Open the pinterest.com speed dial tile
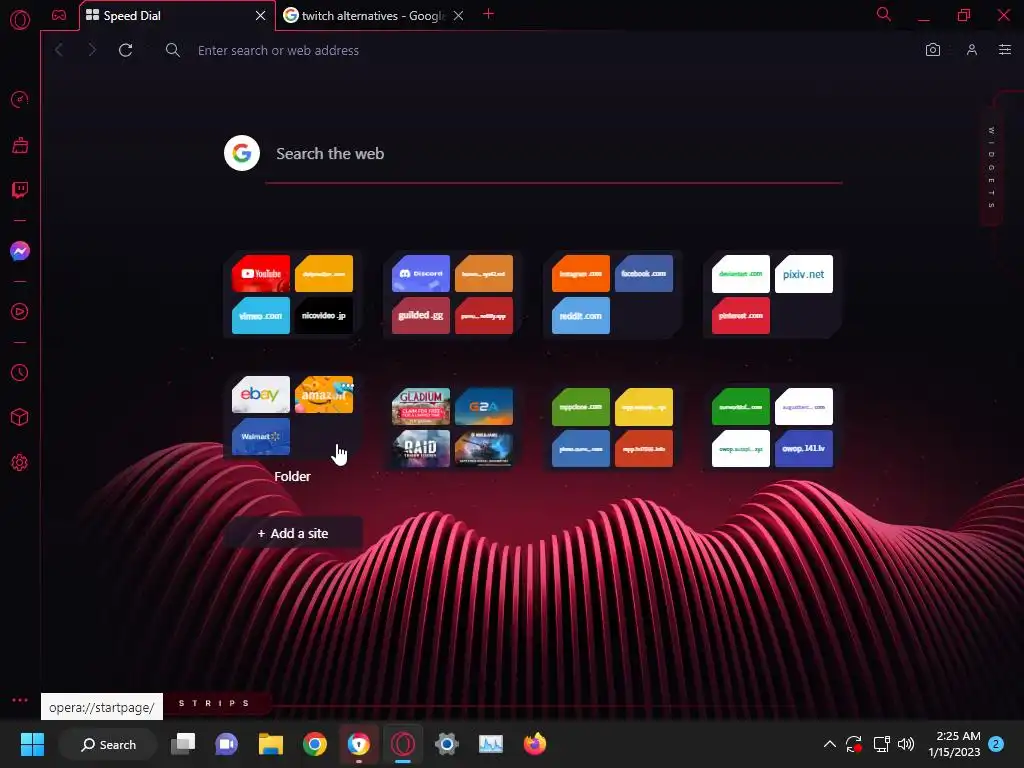The image size is (1024, 768). [741, 315]
